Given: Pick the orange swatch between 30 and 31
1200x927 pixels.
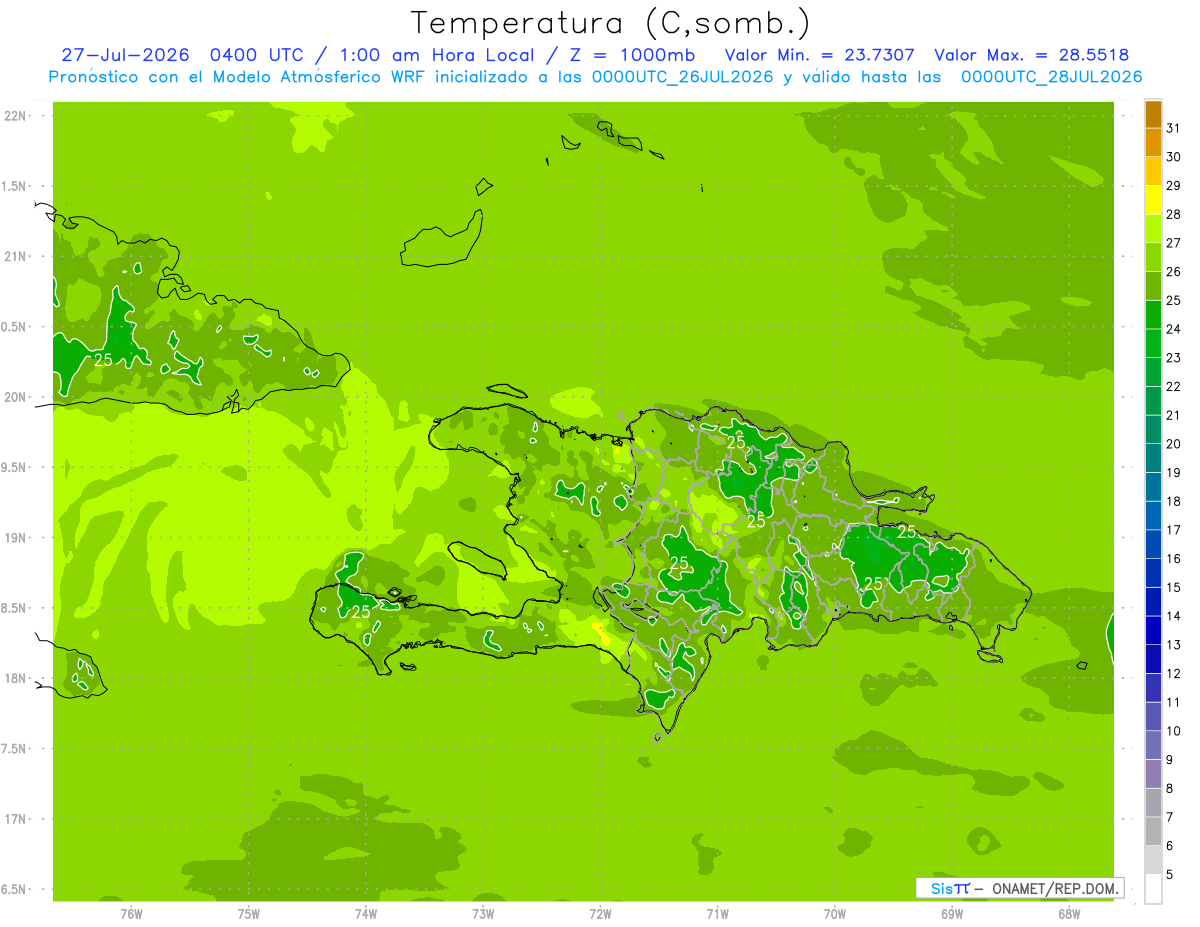Looking at the screenshot, I should [1153, 143].
